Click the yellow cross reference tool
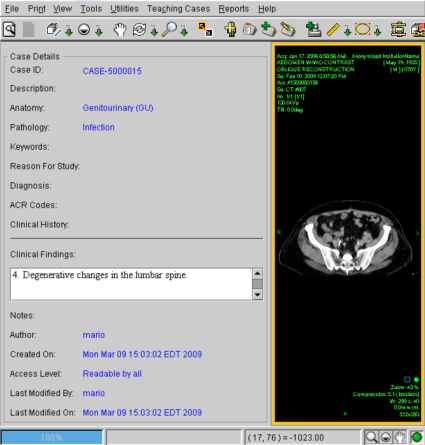This screenshot has width=425, height=445. tap(230, 29)
